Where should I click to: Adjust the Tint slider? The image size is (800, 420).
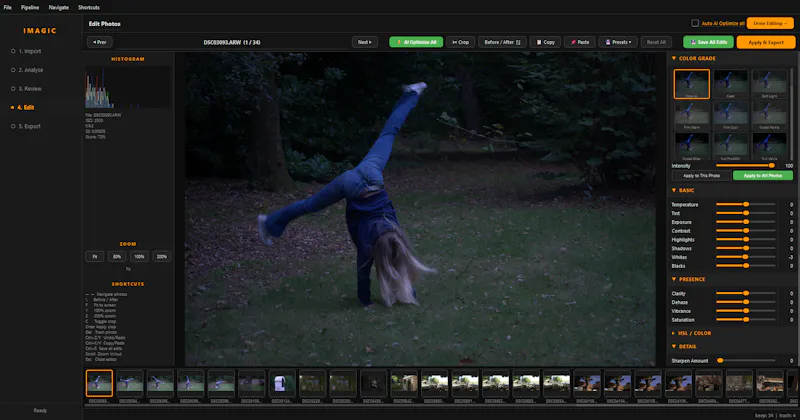745,213
